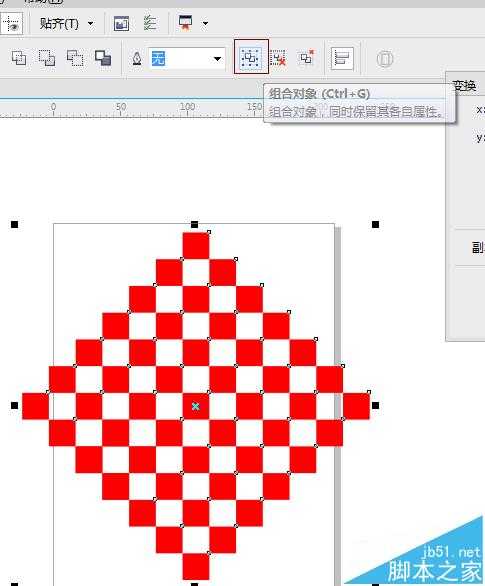Click the Weld shapes icon
The height and width of the screenshot is (586, 485).
(x=19, y=58)
